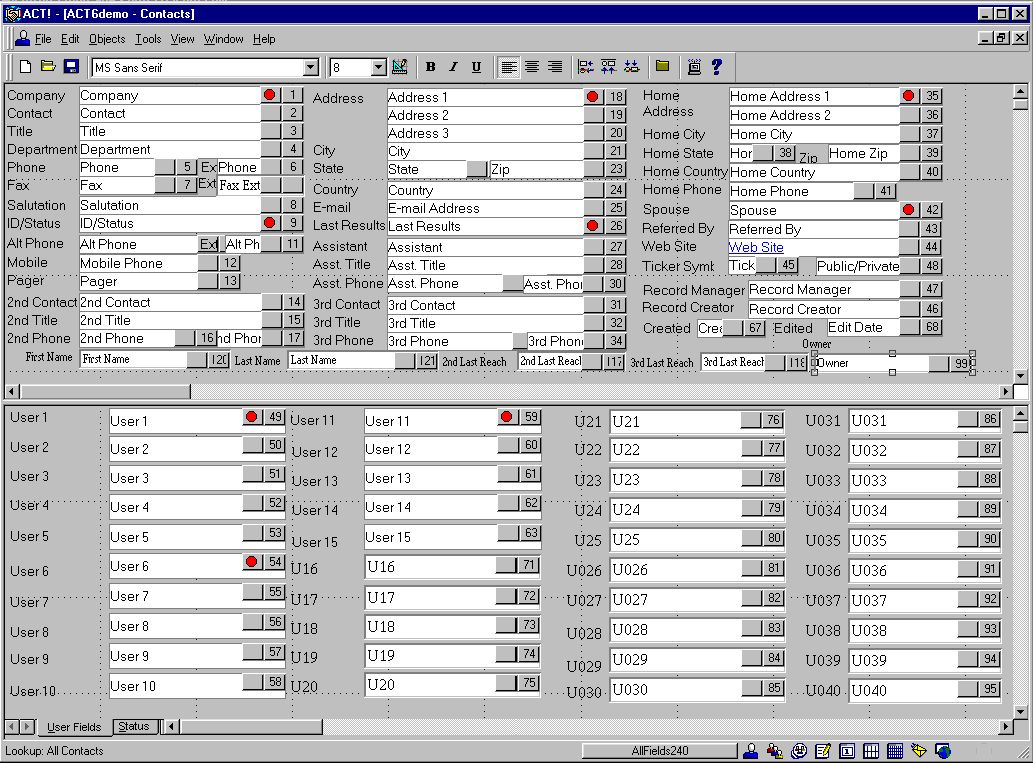Open the Tools menu
The height and width of the screenshot is (763, 1033).
[x=148, y=39]
